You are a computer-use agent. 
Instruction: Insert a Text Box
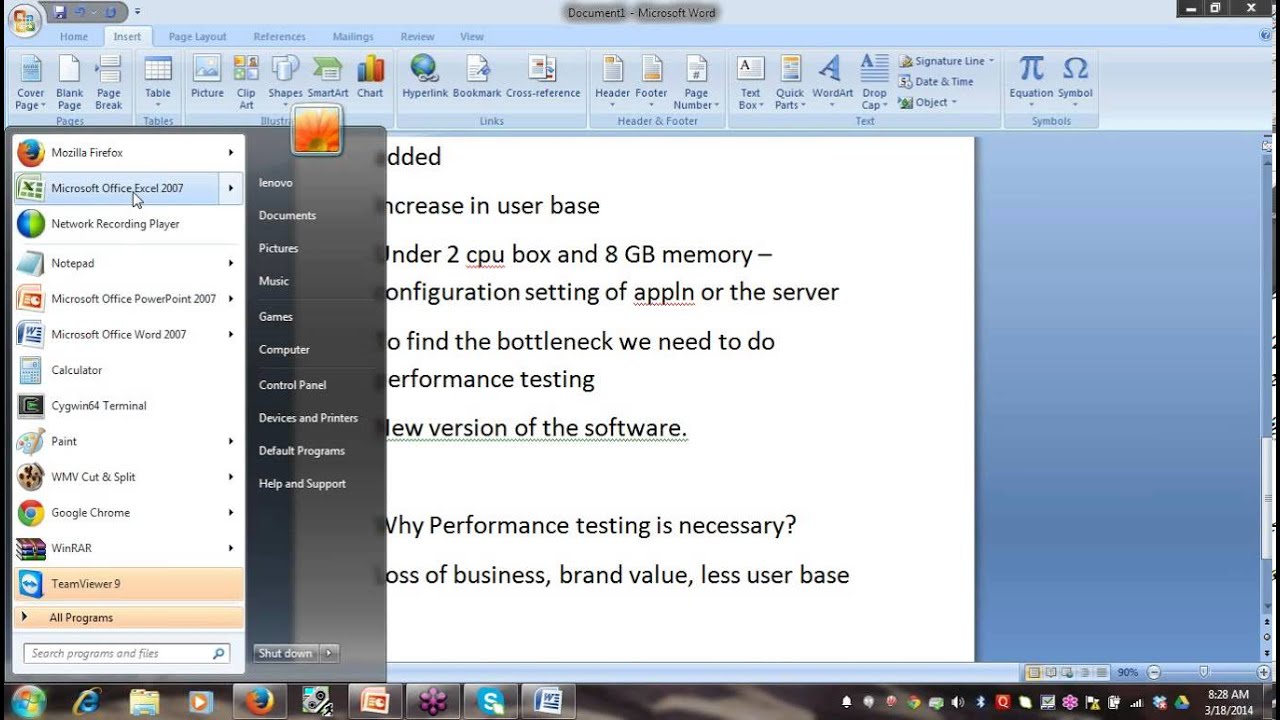750,83
